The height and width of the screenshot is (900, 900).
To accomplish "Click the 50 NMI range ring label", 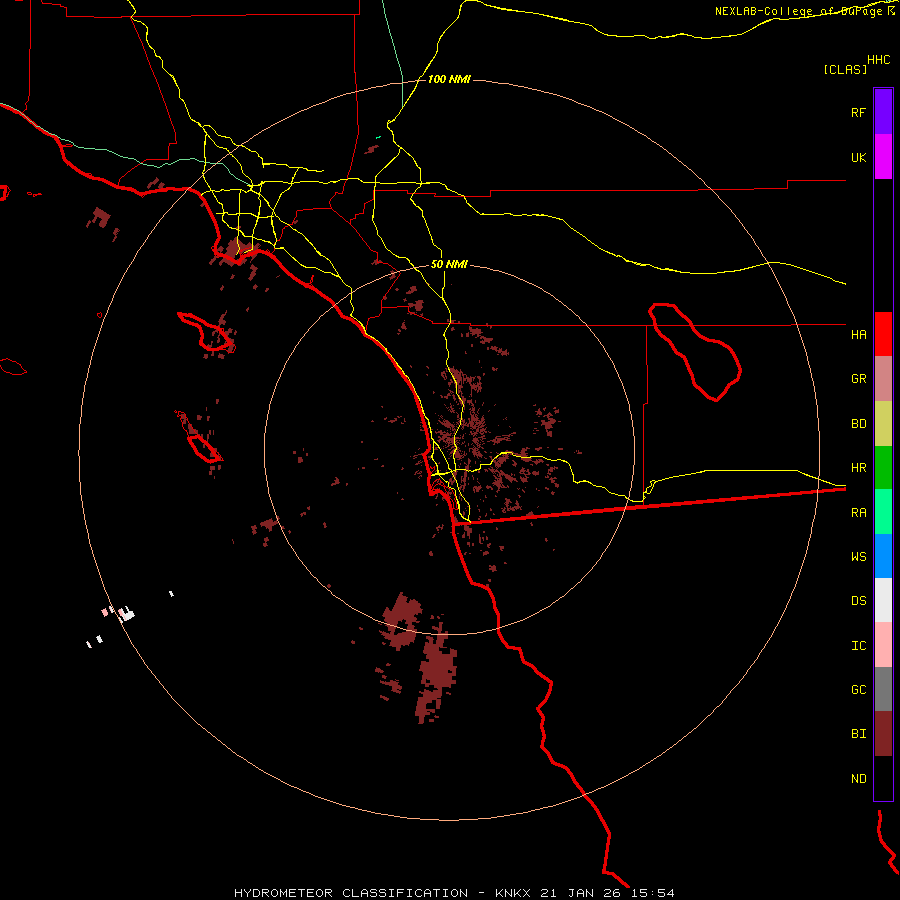I will tap(449, 264).
